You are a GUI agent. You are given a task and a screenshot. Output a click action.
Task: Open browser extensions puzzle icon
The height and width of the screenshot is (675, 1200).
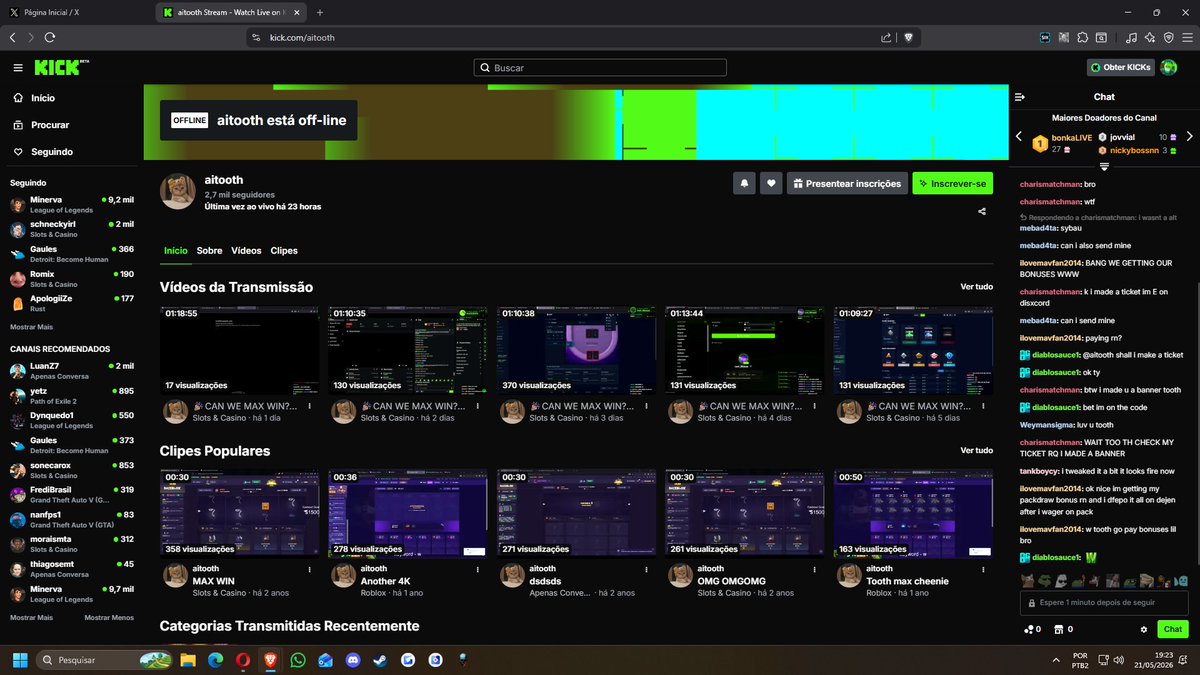pos(1082,37)
